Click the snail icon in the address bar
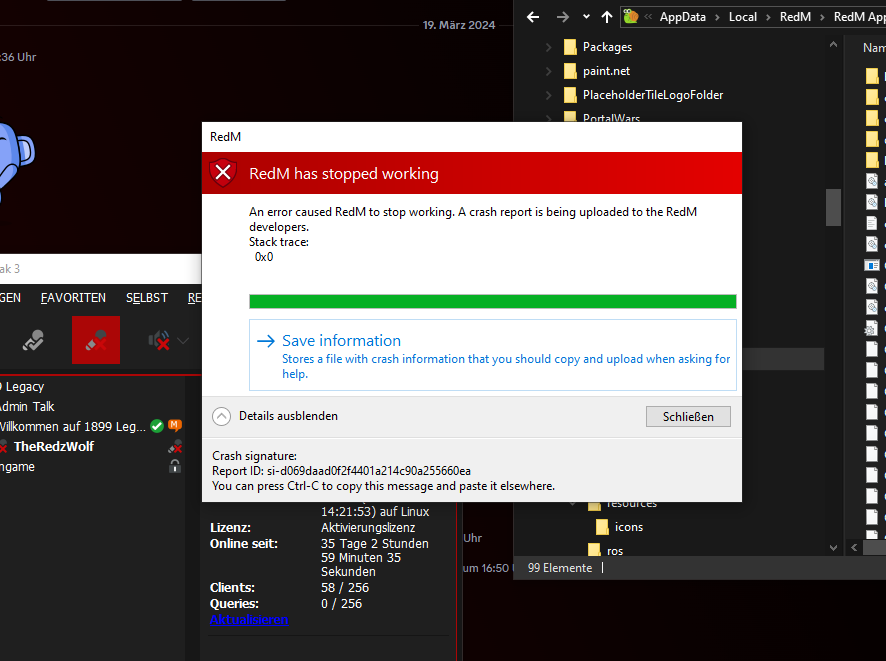 click(x=631, y=16)
